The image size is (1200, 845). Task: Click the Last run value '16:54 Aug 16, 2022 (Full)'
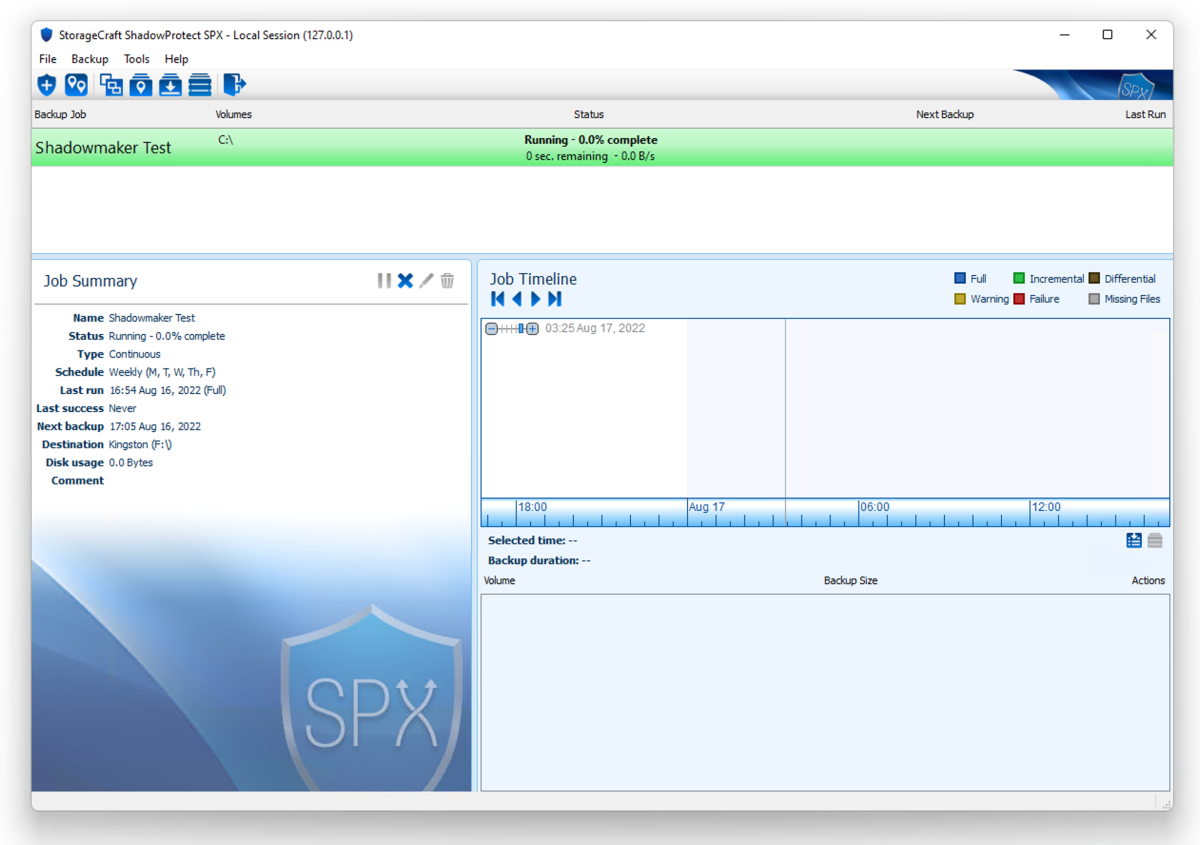coord(168,391)
